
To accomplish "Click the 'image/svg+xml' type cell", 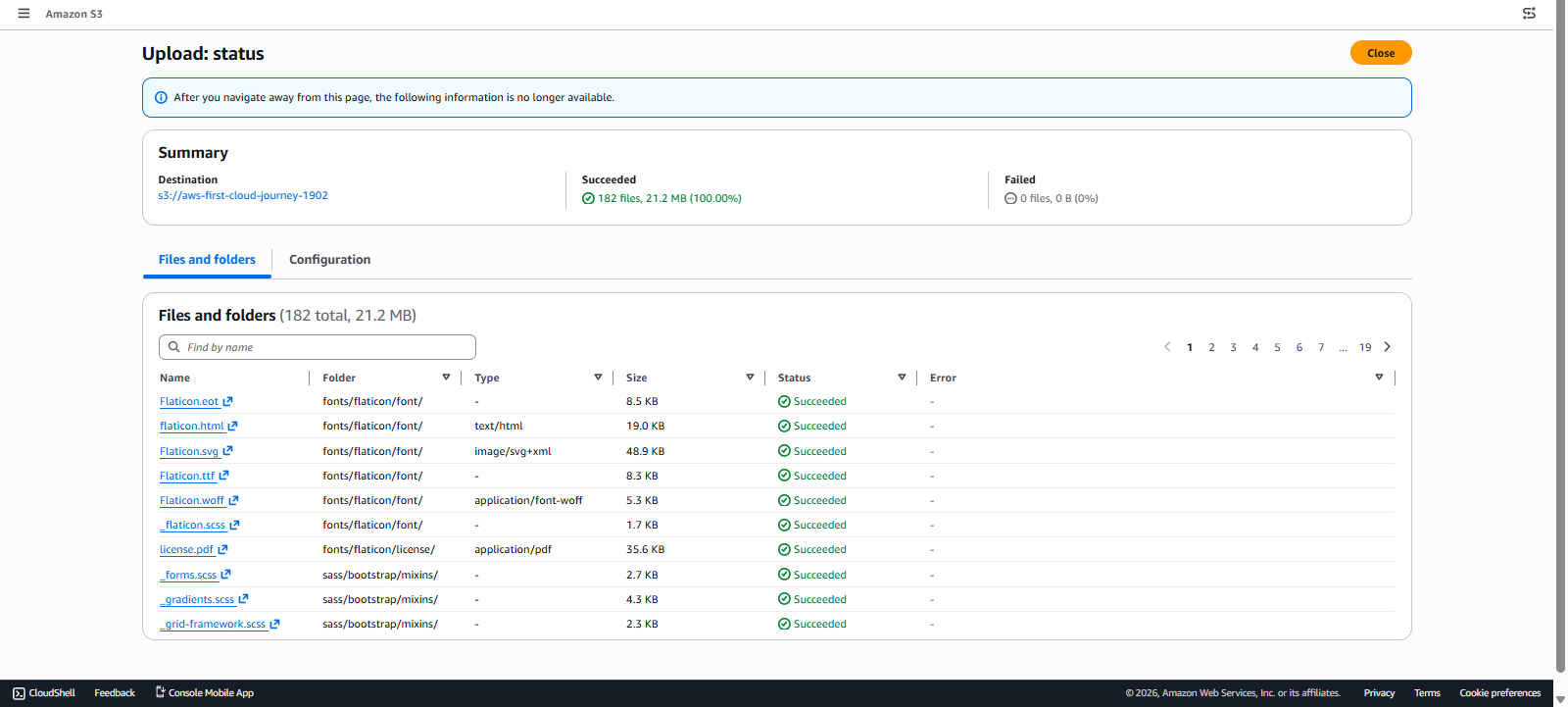I will (513, 452).
